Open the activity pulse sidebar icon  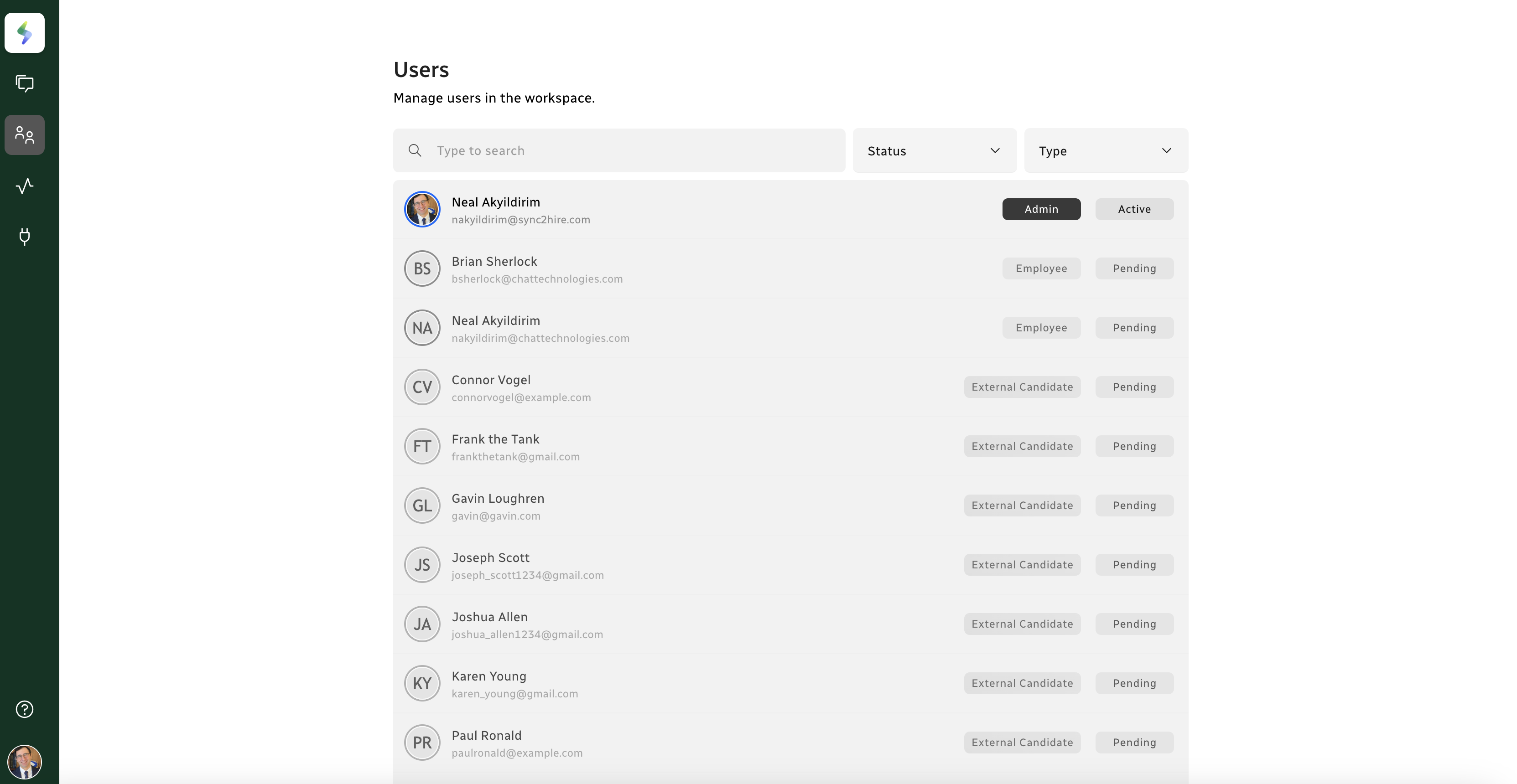(x=25, y=186)
